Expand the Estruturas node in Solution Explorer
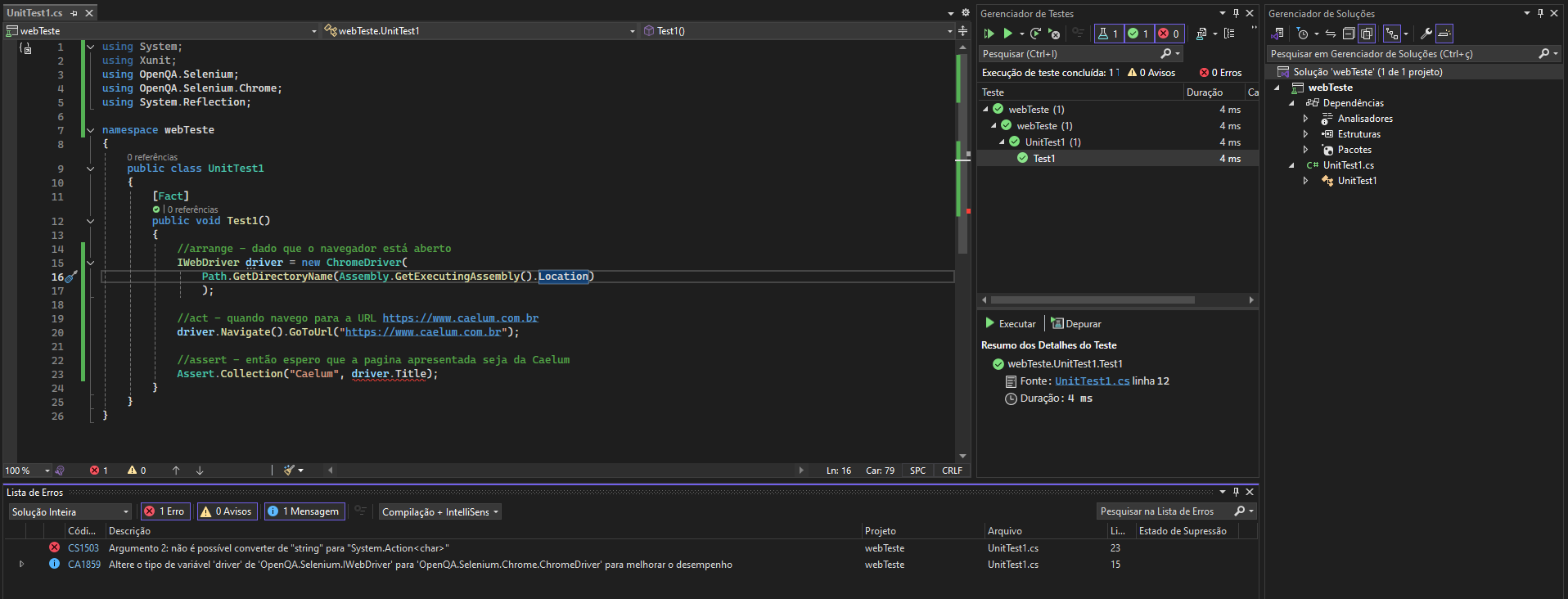 (1305, 134)
